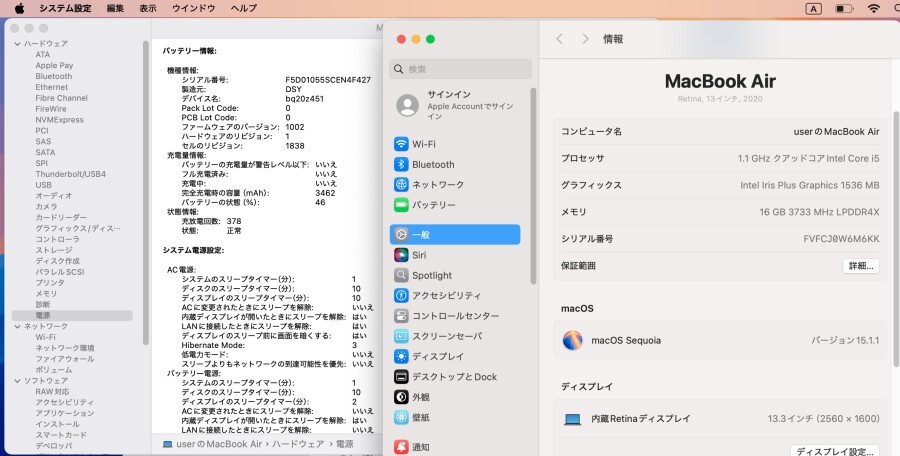The width and height of the screenshot is (900, 456).
Task: Open the 壁紙 wallpaper icon
Action: click(x=401, y=418)
